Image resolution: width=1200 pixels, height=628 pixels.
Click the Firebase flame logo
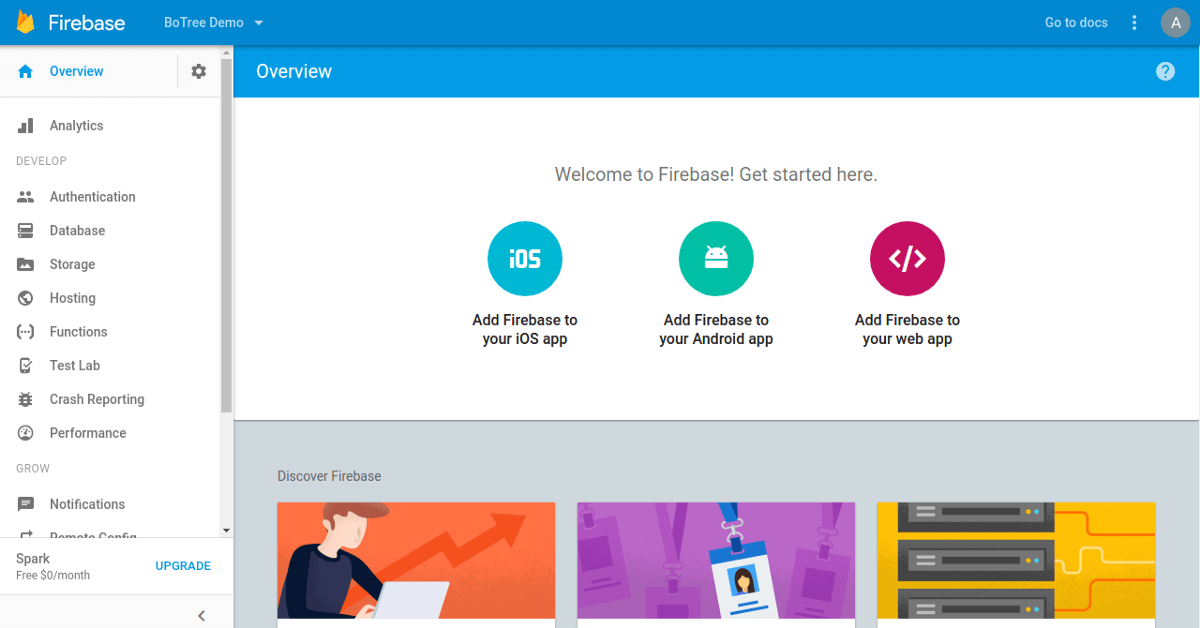[26, 22]
